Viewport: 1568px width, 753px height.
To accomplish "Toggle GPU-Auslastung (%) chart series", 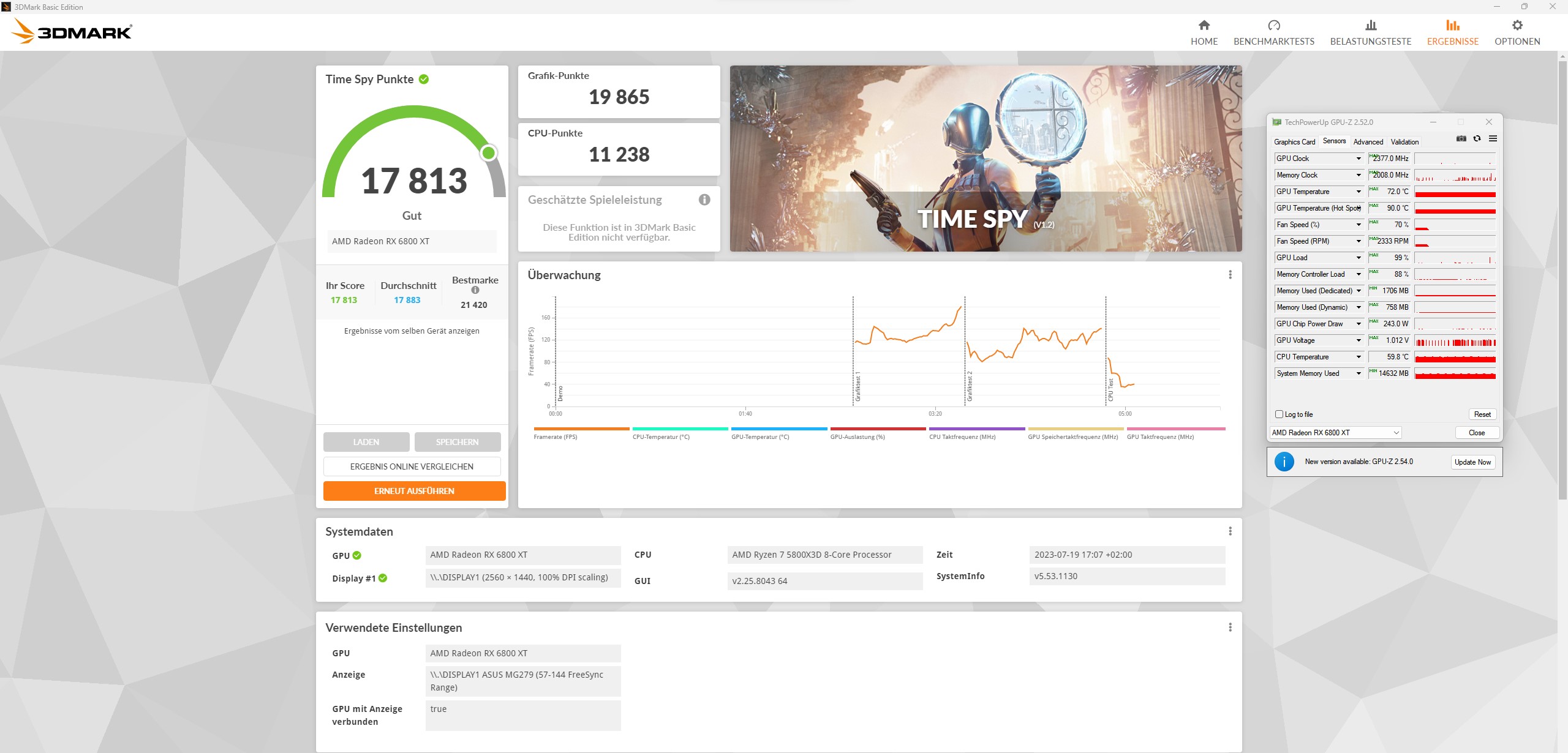I will [x=878, y=433].
